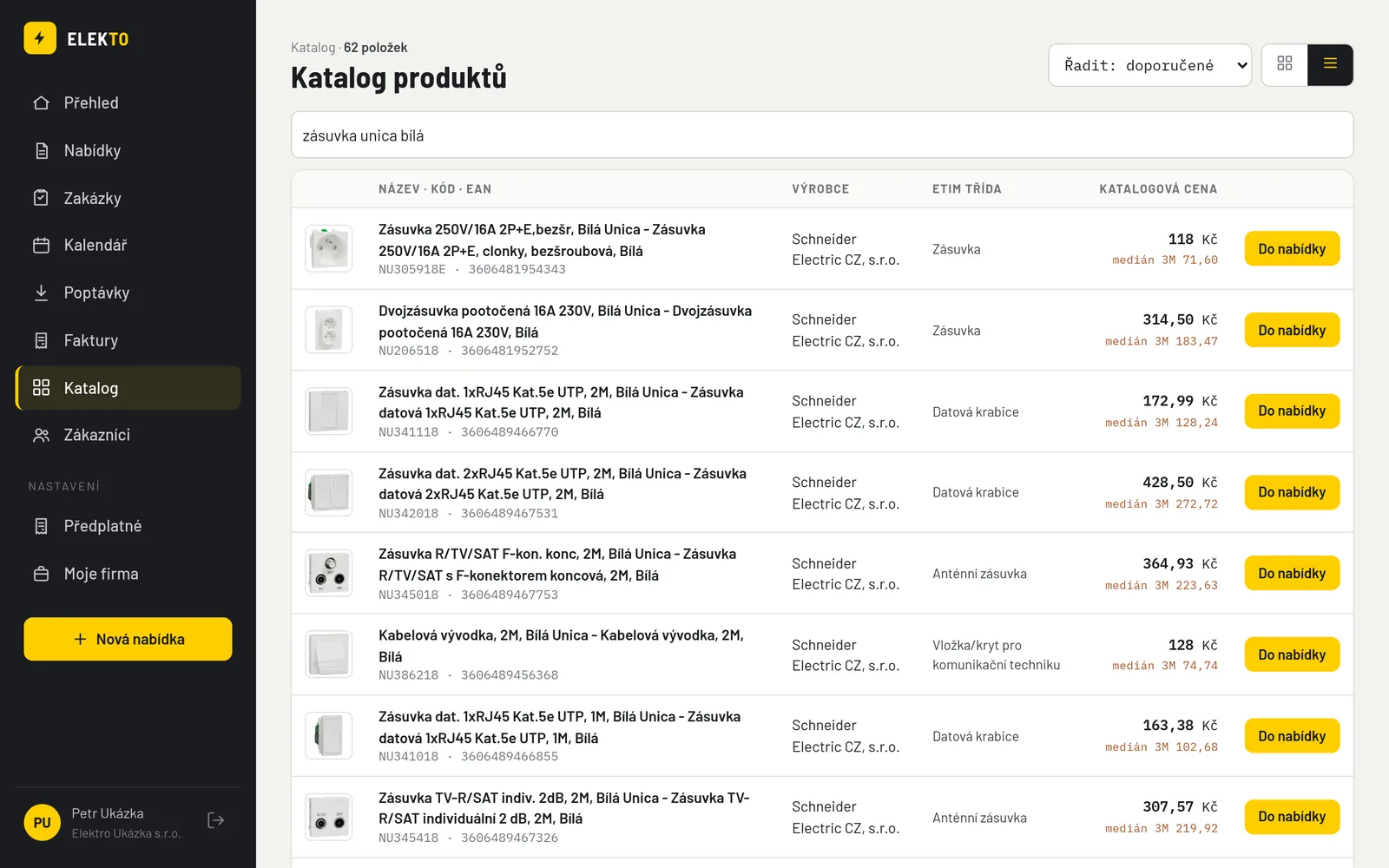Open Kalendář calendar icon in sidebar
Viewport: 1389px width, 868px height.
point(41,245)
